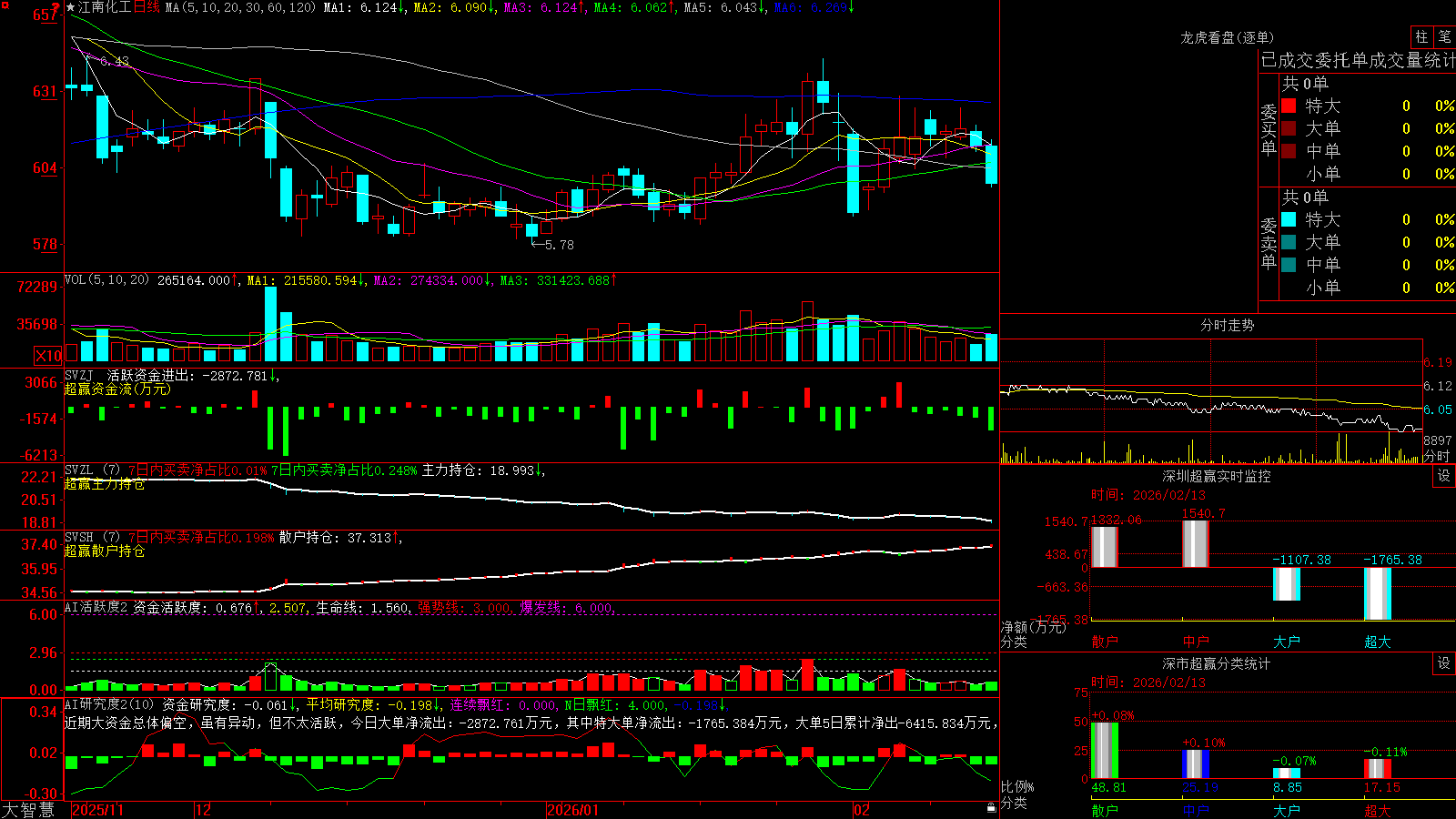The height and width of the screenshot is (819, 1456).
Task: Select the 江南化工 stock name
Action: (105, 7)
